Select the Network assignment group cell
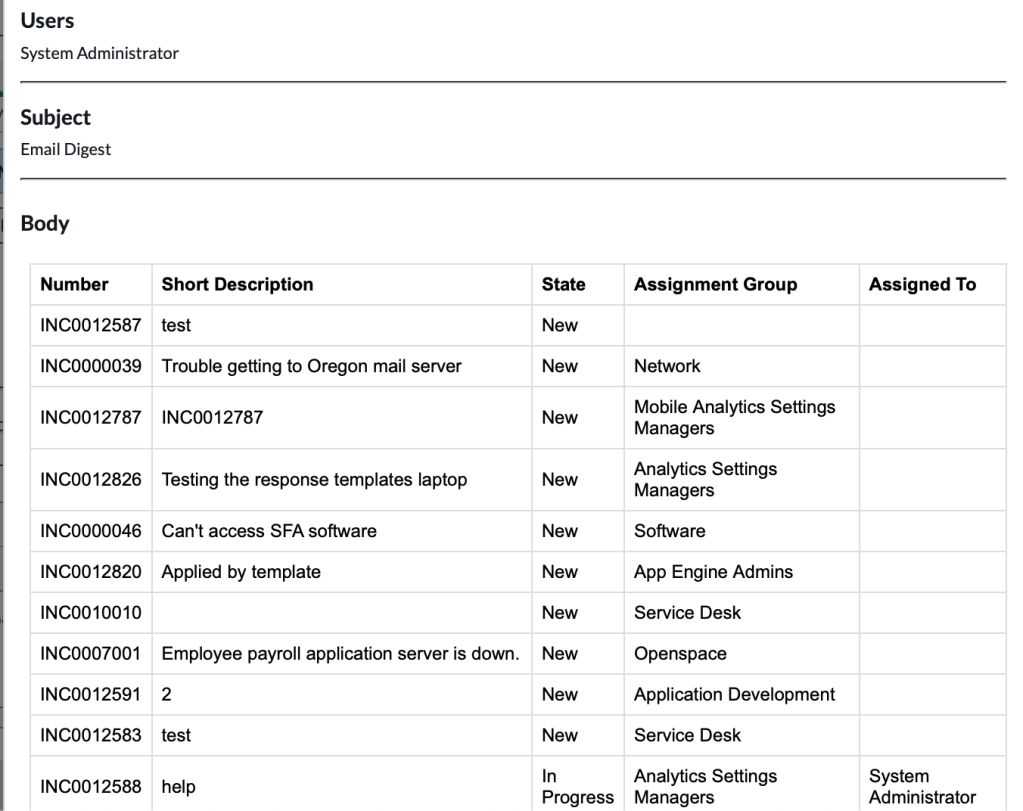The image size is (1023, 811). click(x=667, y=366)
